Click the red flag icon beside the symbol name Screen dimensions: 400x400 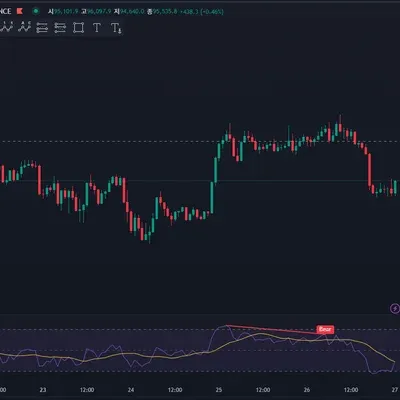pos(20,11)
